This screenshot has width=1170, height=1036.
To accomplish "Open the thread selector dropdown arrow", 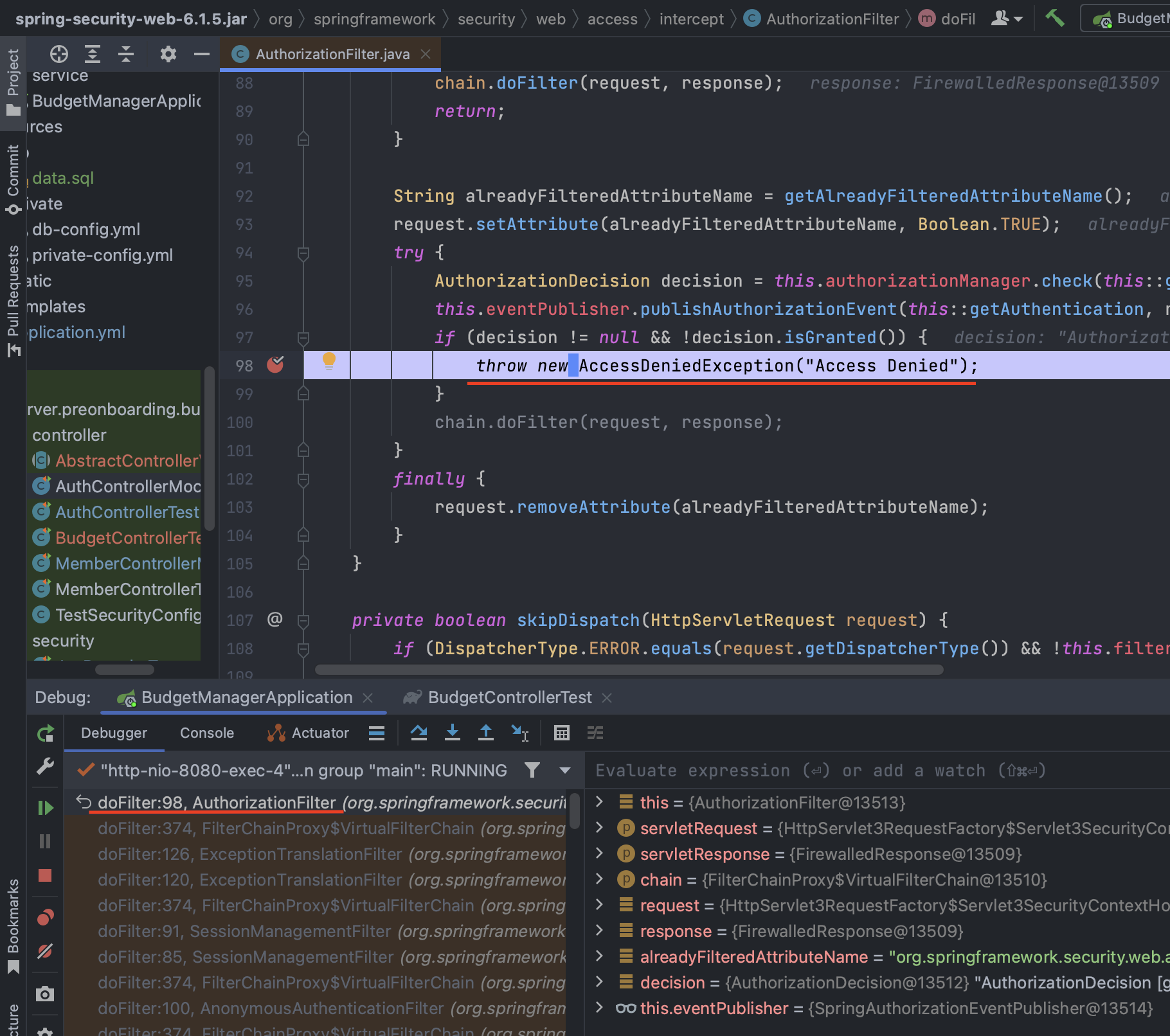I will pos(565,771).
